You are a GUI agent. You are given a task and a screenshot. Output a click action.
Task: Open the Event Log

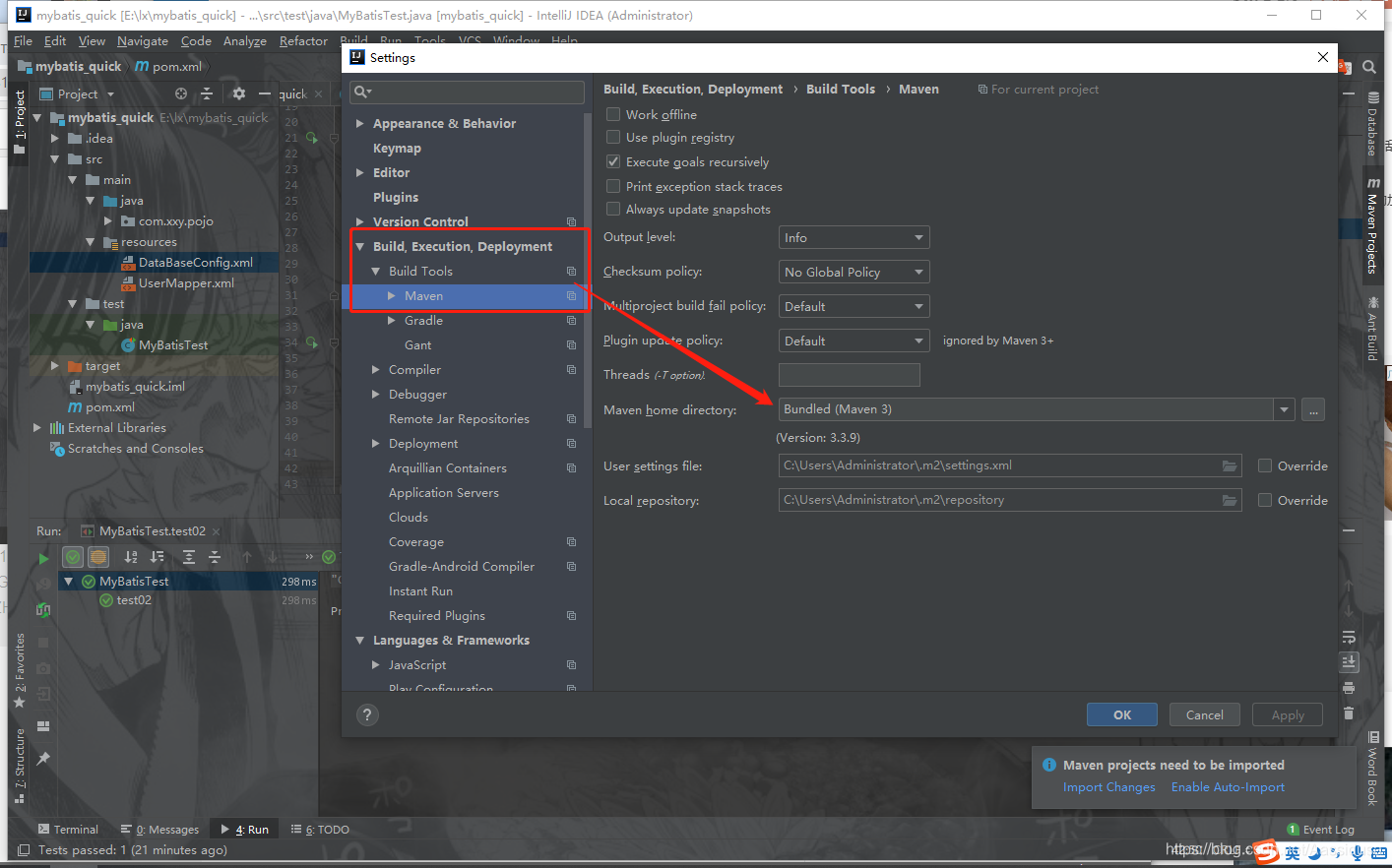(x=1320, y=830)
